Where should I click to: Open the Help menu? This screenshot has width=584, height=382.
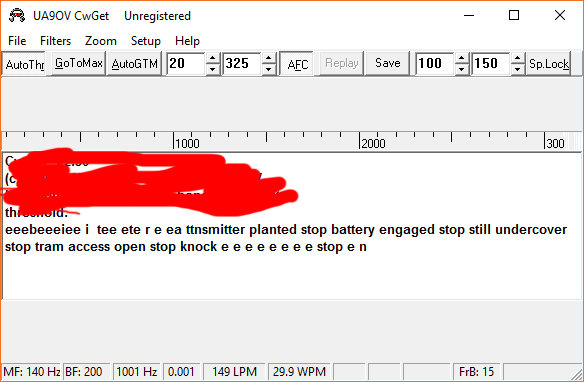click(x=187, y=41)
